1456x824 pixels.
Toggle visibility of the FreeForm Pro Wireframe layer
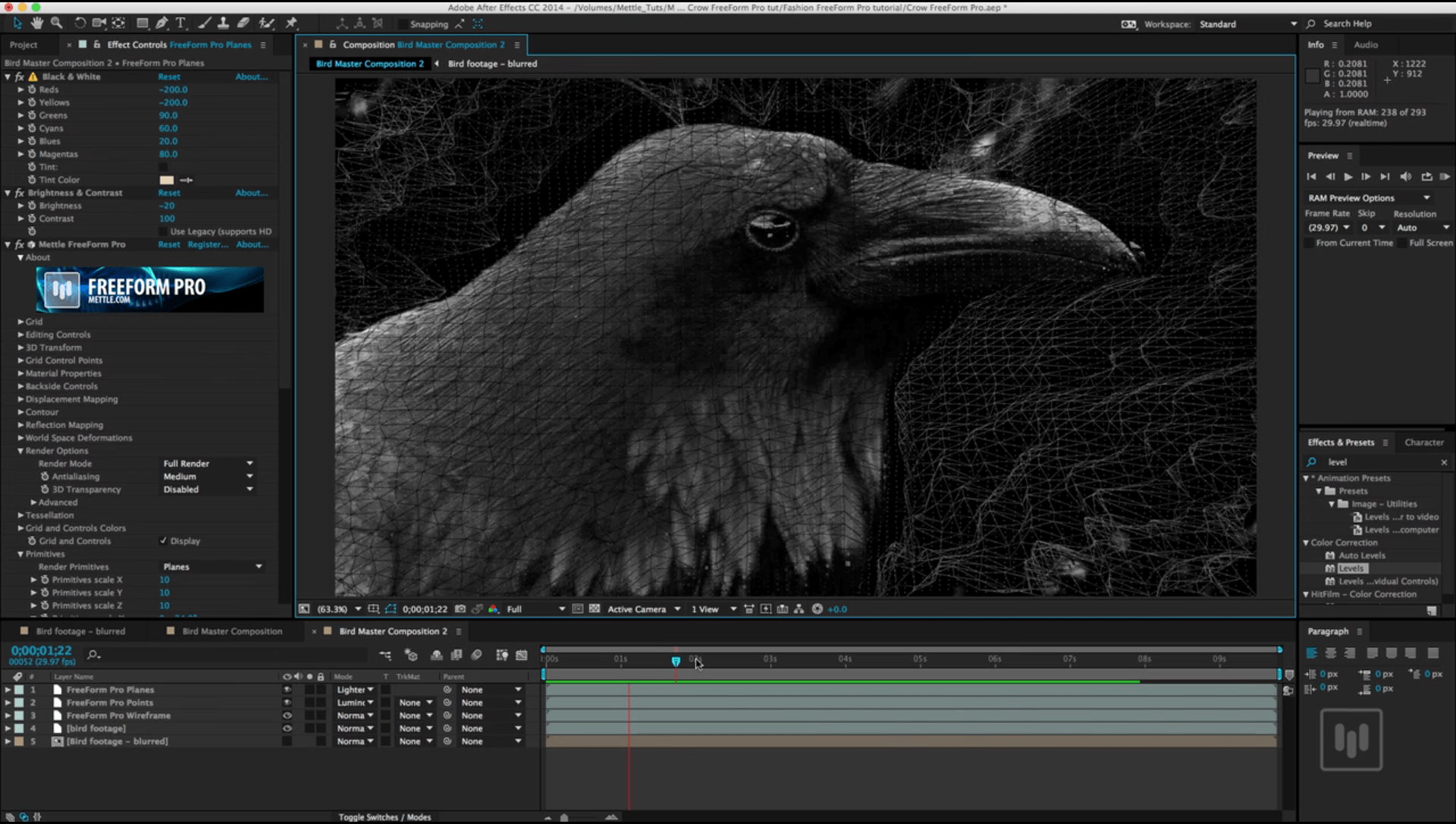point(287,715)
